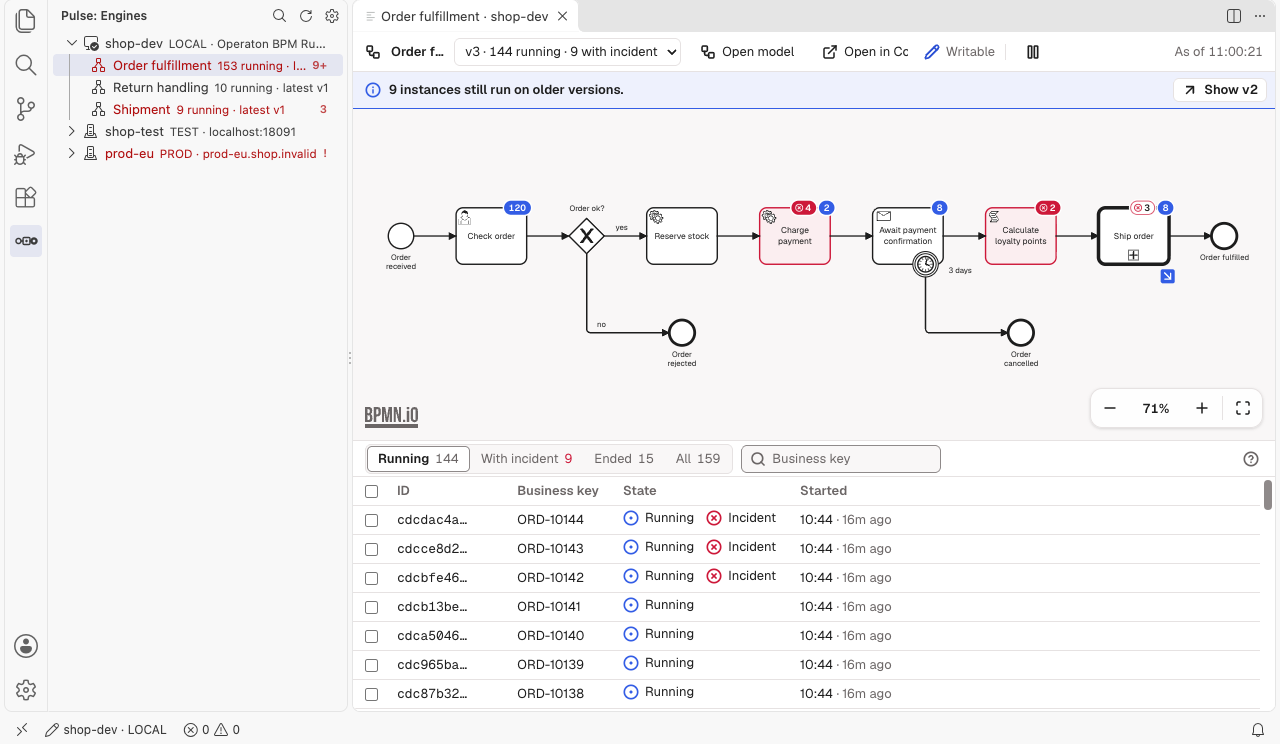Select Return handling process in tree
The image size is (1280, 744).
click(x=198, y=87)
